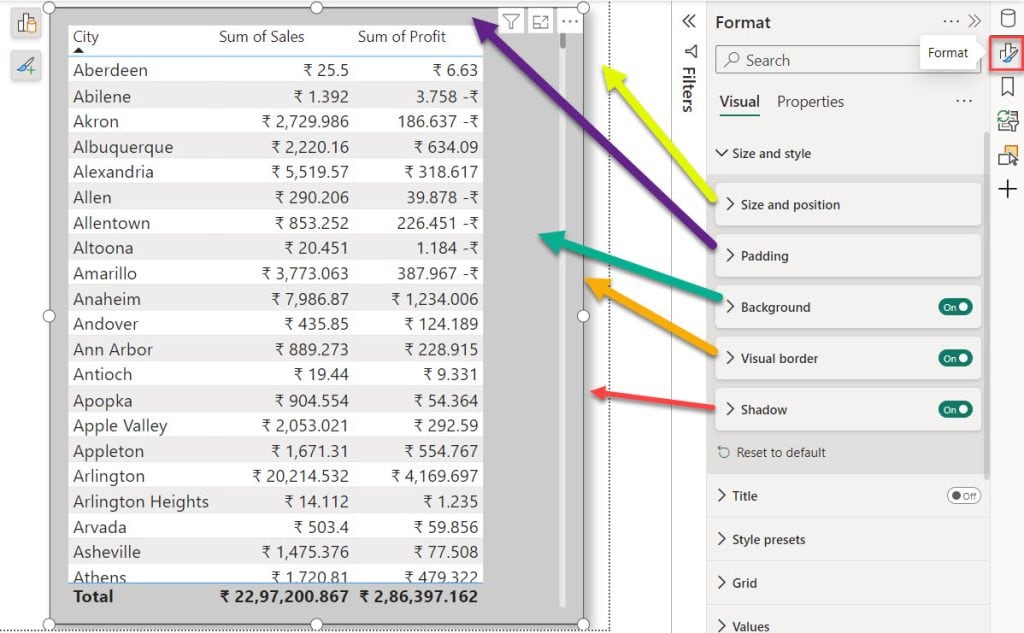Viewport: 1024px width, 633px height.
Task: Select the Albuquerque city row
Action: pos(276,147)
